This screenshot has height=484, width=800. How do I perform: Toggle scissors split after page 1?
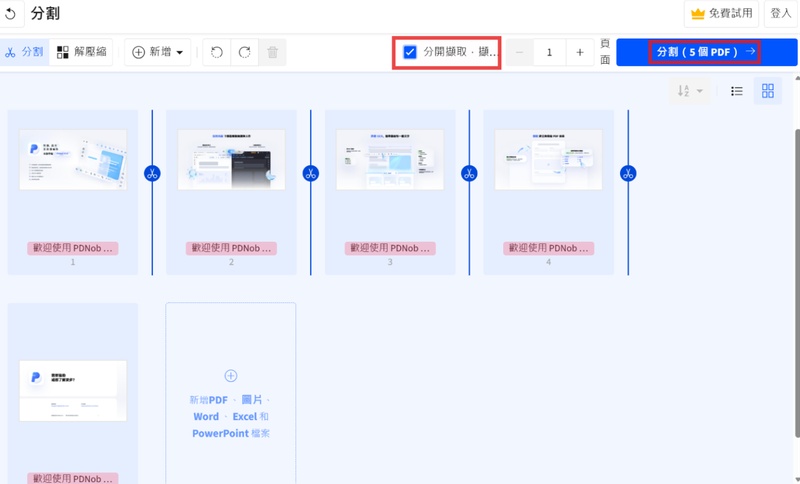click(152, 173)
